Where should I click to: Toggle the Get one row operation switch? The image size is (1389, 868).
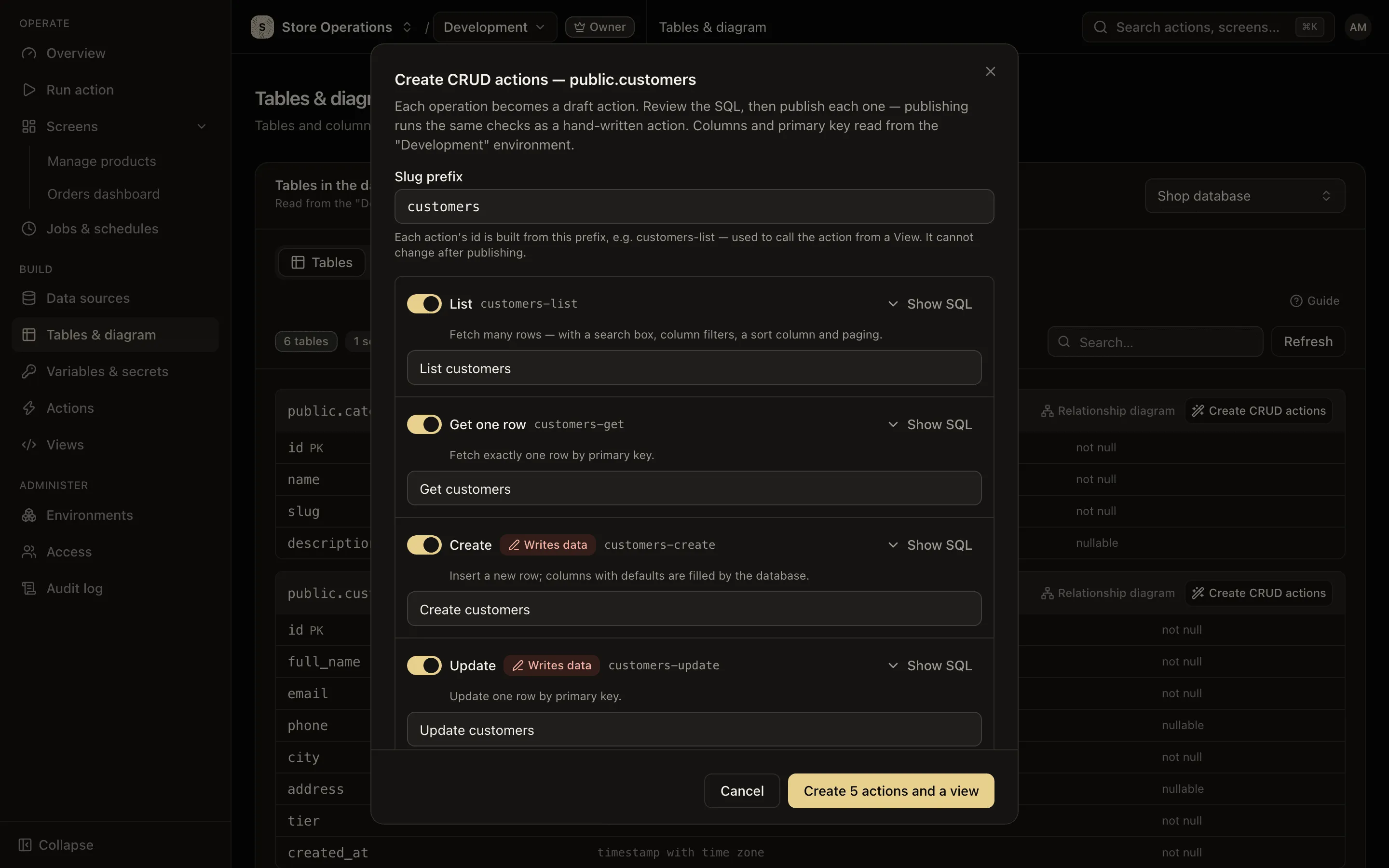pos(424,424)
